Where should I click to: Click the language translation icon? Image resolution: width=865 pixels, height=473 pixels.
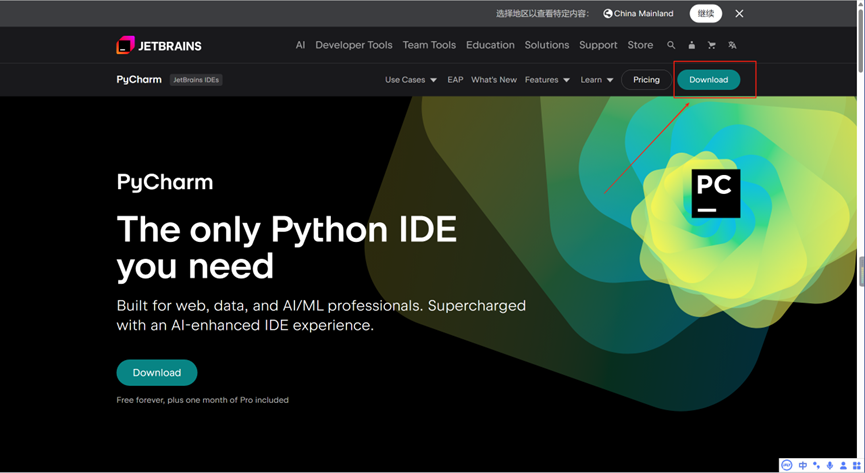coord(732,45)
